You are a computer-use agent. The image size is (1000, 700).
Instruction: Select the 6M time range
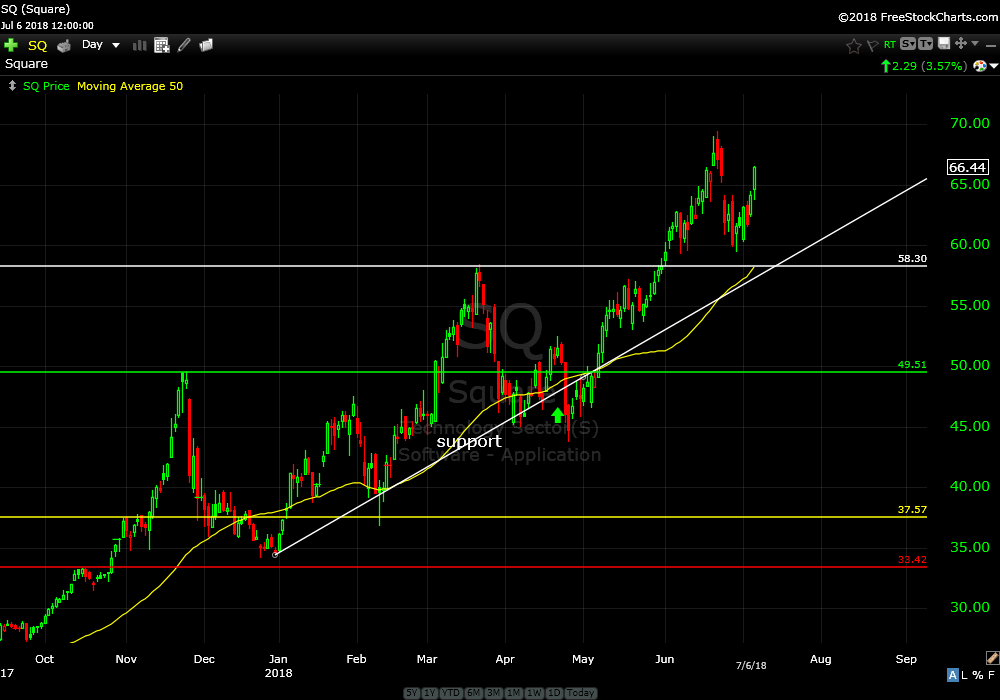(x=472, y=693)
